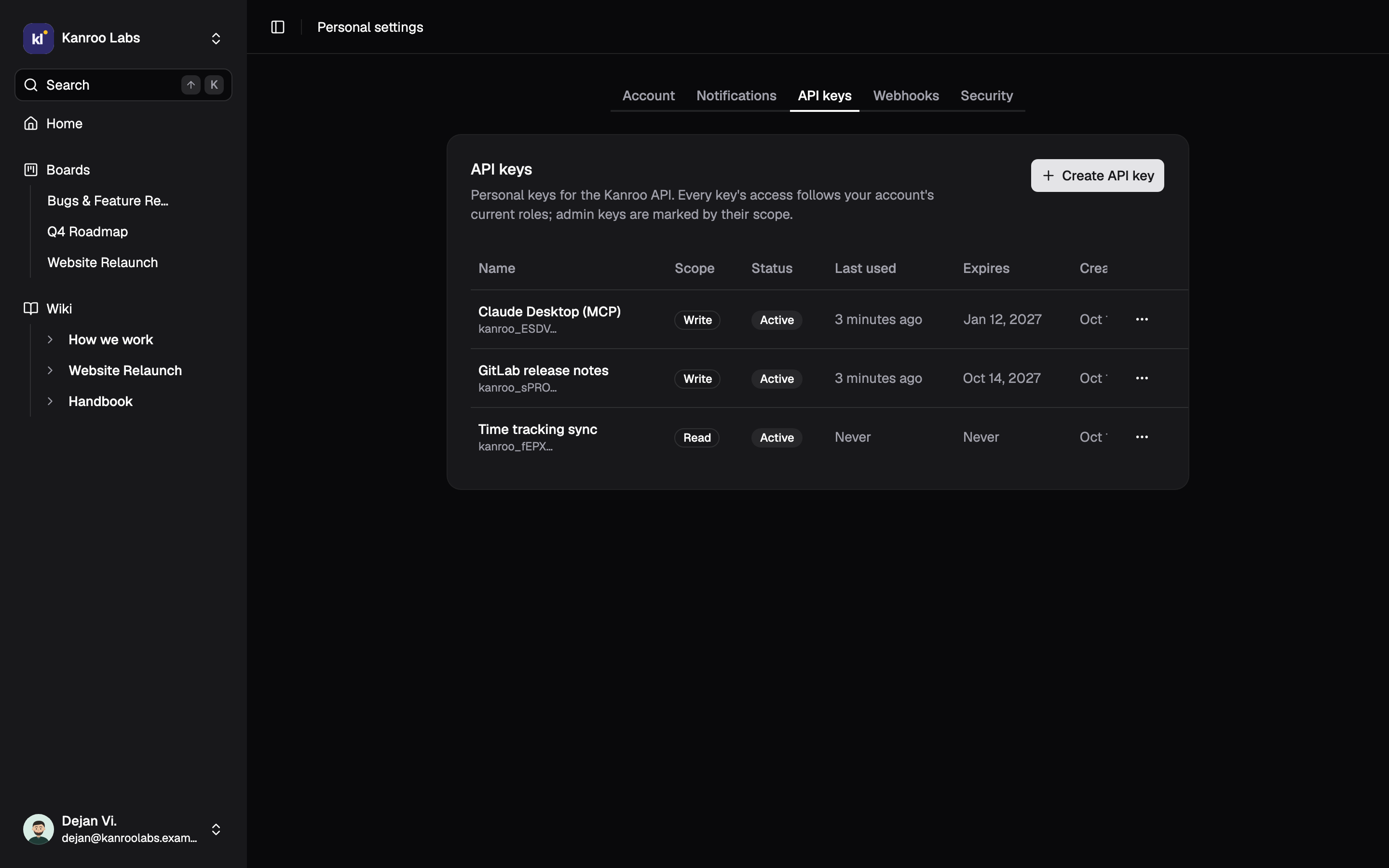Click the Status column header
1389x868 pixels.
[771, 268]
